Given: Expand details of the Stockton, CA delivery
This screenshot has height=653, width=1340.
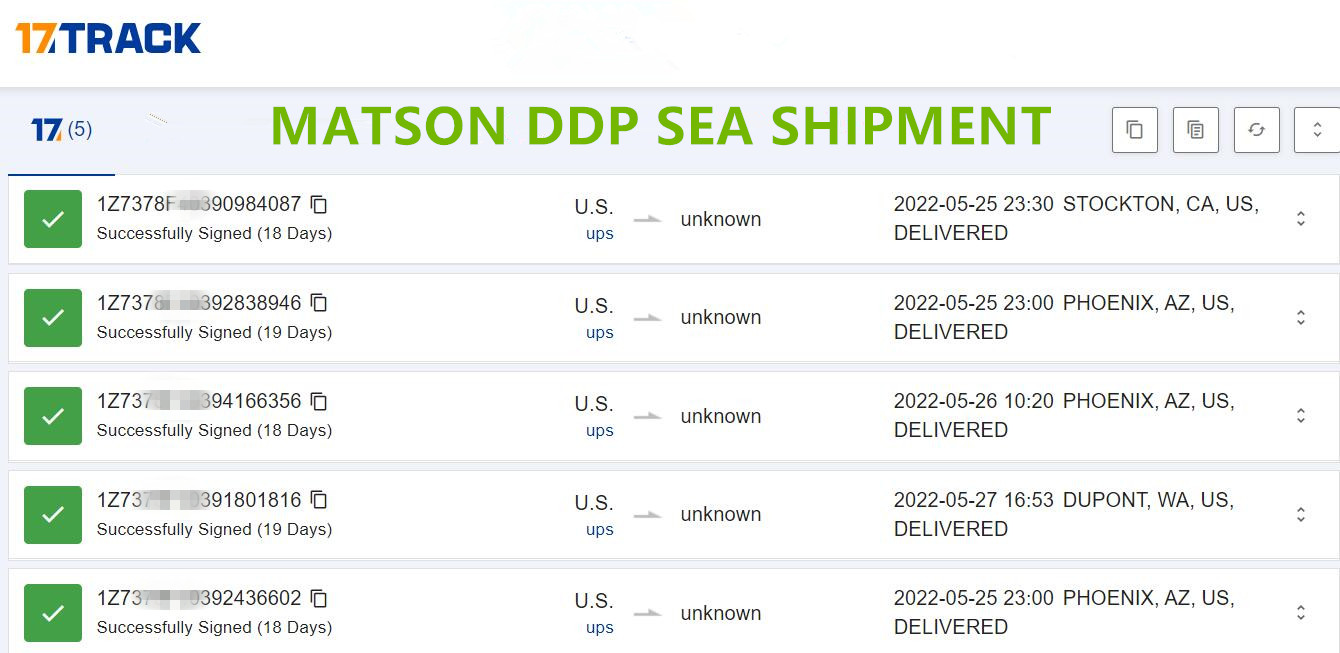Looking at the screenshot, I should pos(1301,218).
